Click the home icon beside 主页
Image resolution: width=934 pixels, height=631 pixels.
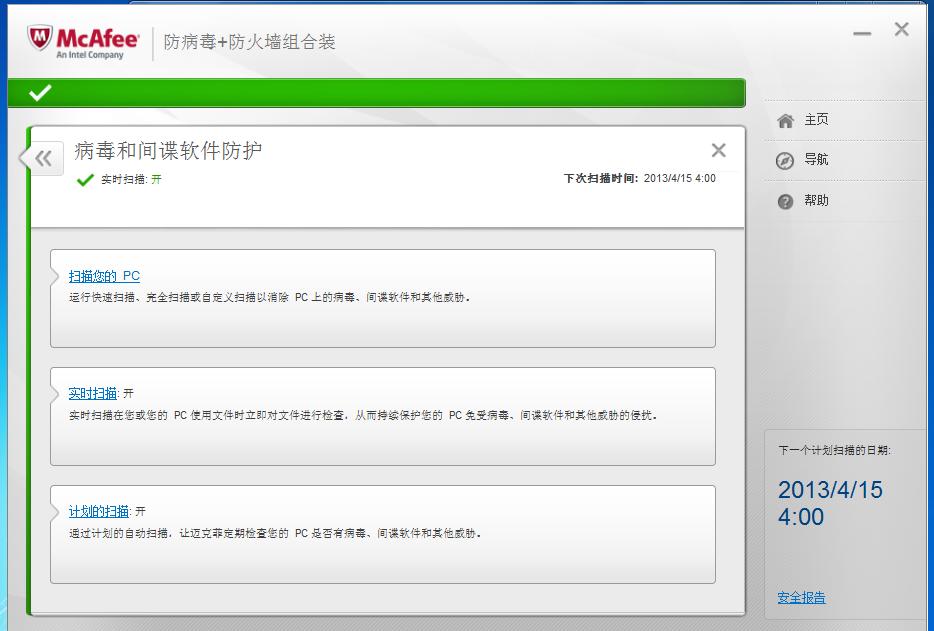point(785,121)
